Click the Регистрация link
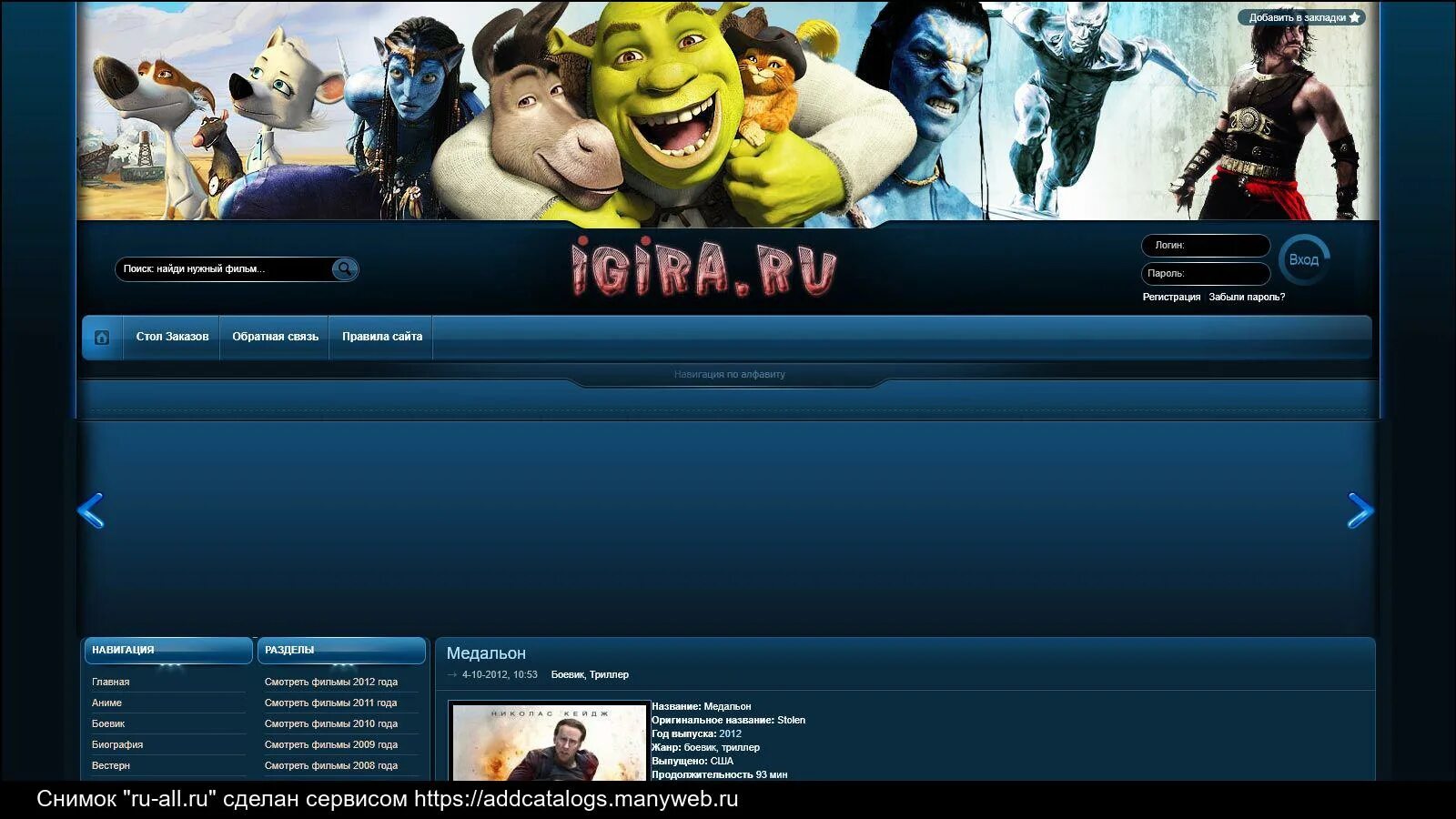Image resolution: width=1456 pixels, height=819 pixels. (x=1171, y=298)
